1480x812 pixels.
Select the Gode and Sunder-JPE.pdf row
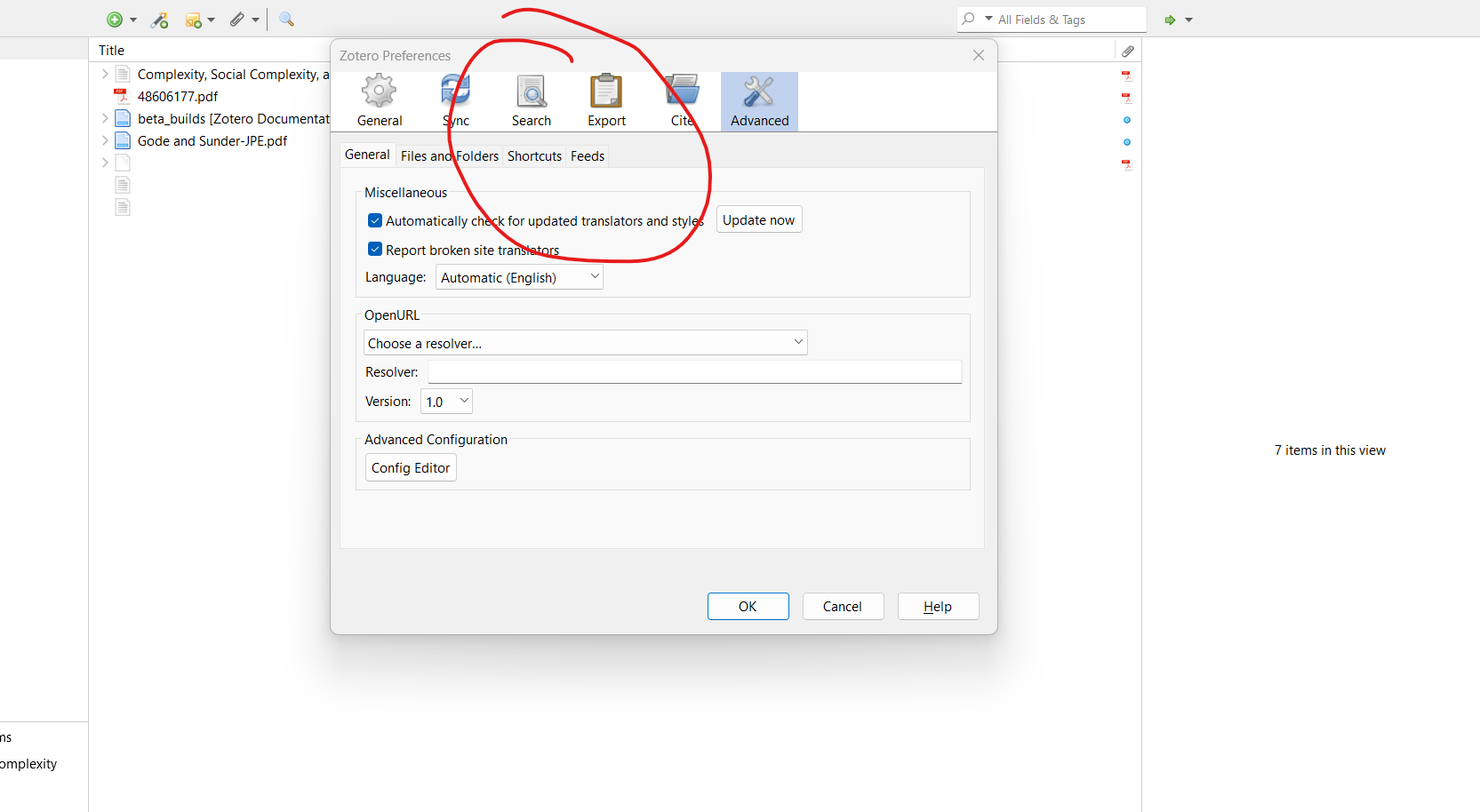(212, 140)
